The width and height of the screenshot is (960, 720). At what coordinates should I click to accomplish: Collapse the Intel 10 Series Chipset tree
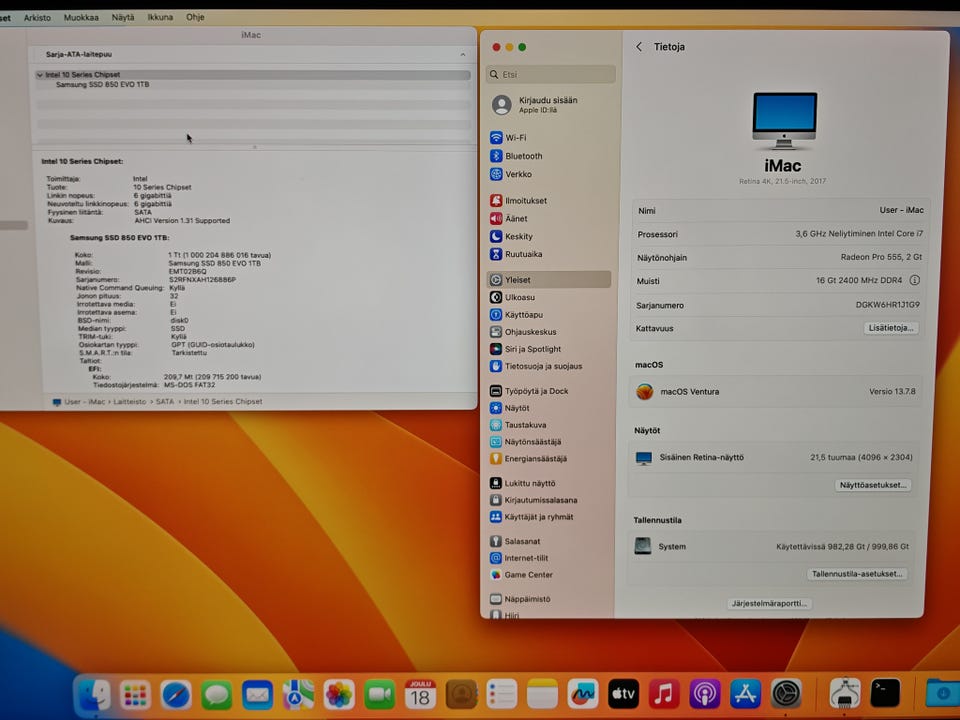click(40, 75)
